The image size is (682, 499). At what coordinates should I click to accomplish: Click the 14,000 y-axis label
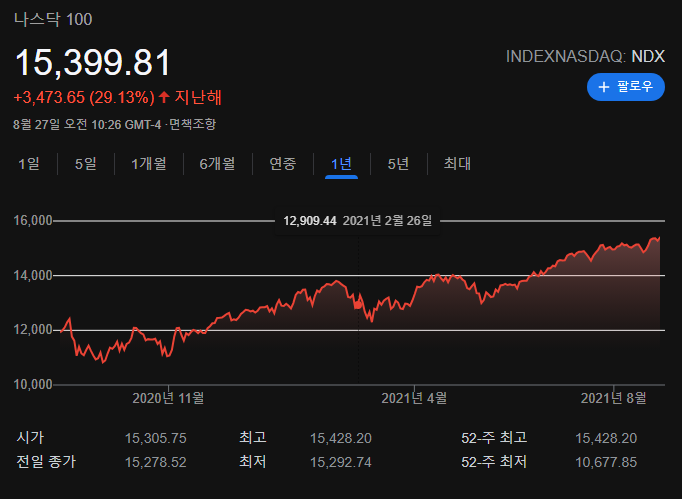pos(33,275)
